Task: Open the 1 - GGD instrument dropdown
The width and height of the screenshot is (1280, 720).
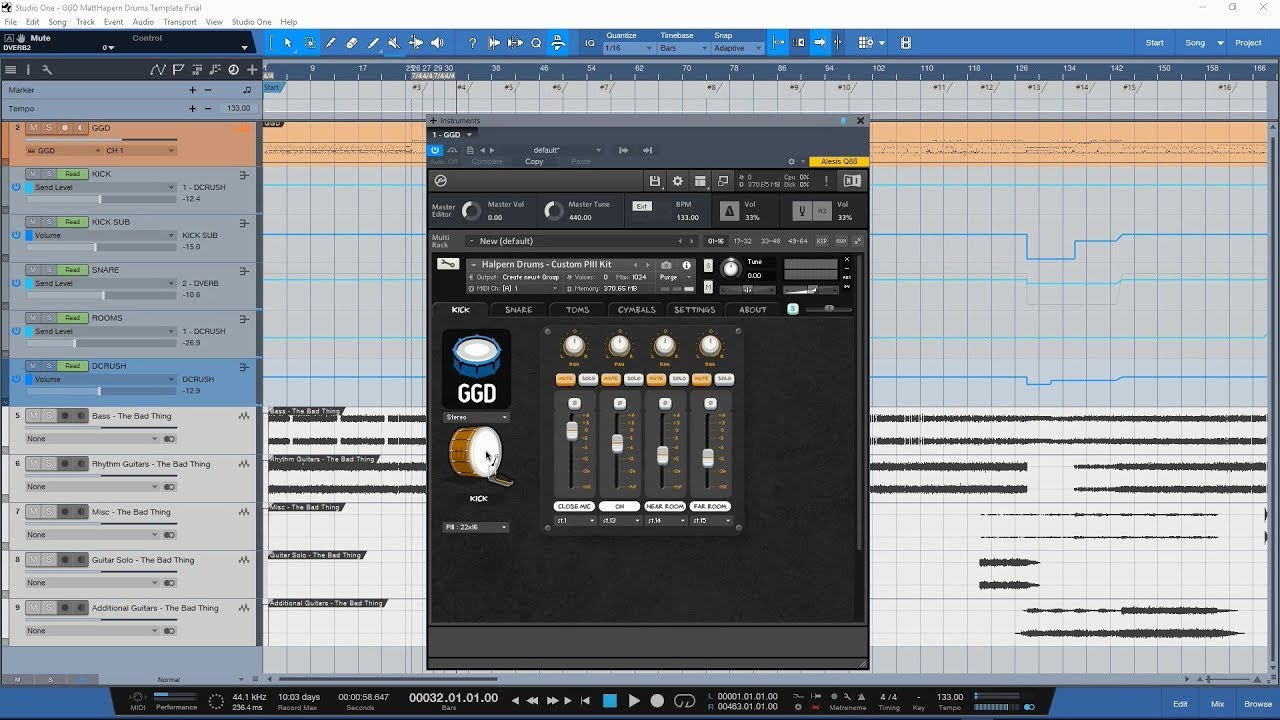Action: tap(452, 134)
